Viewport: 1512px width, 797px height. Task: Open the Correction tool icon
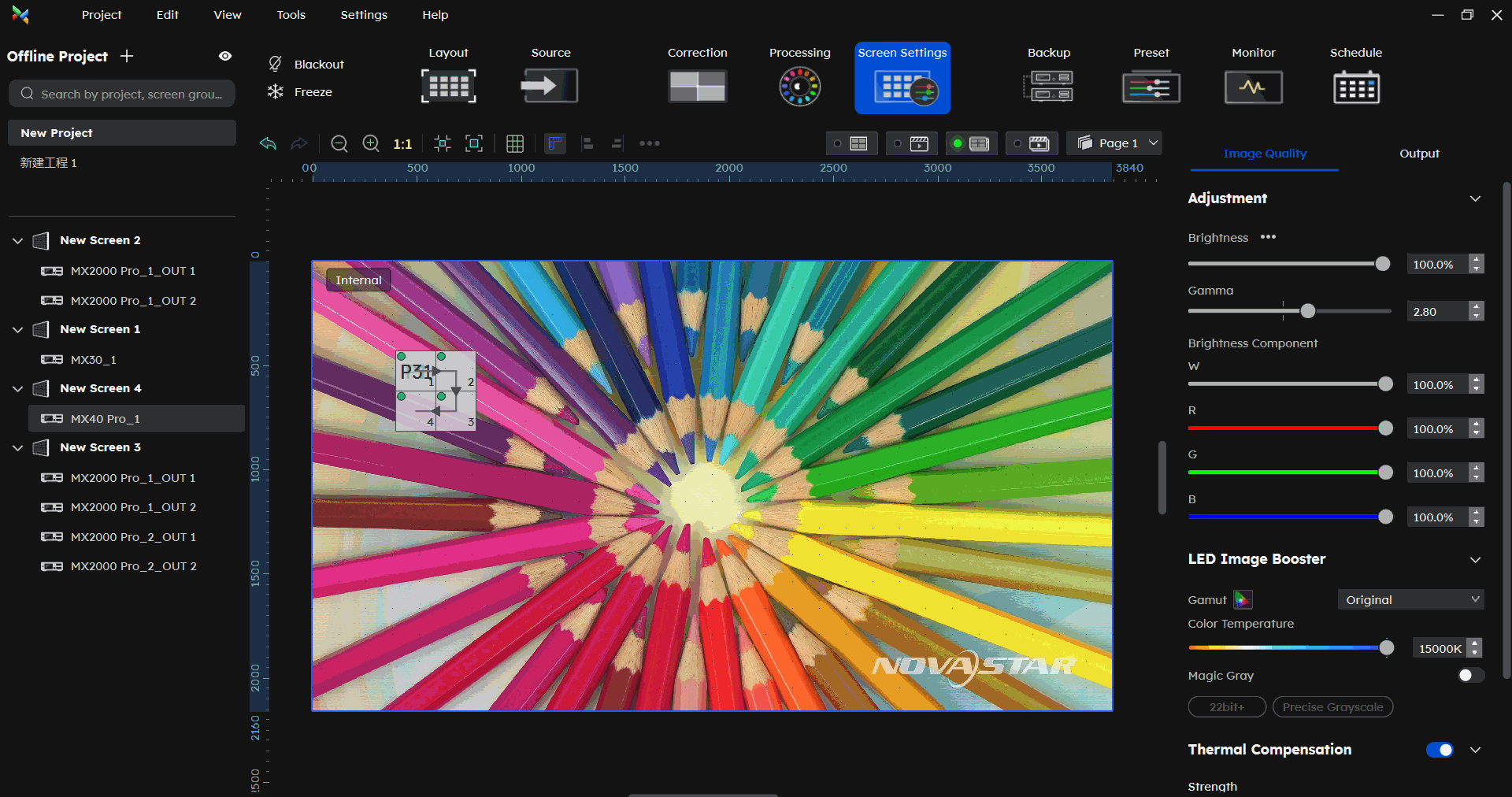coord(697,86)
